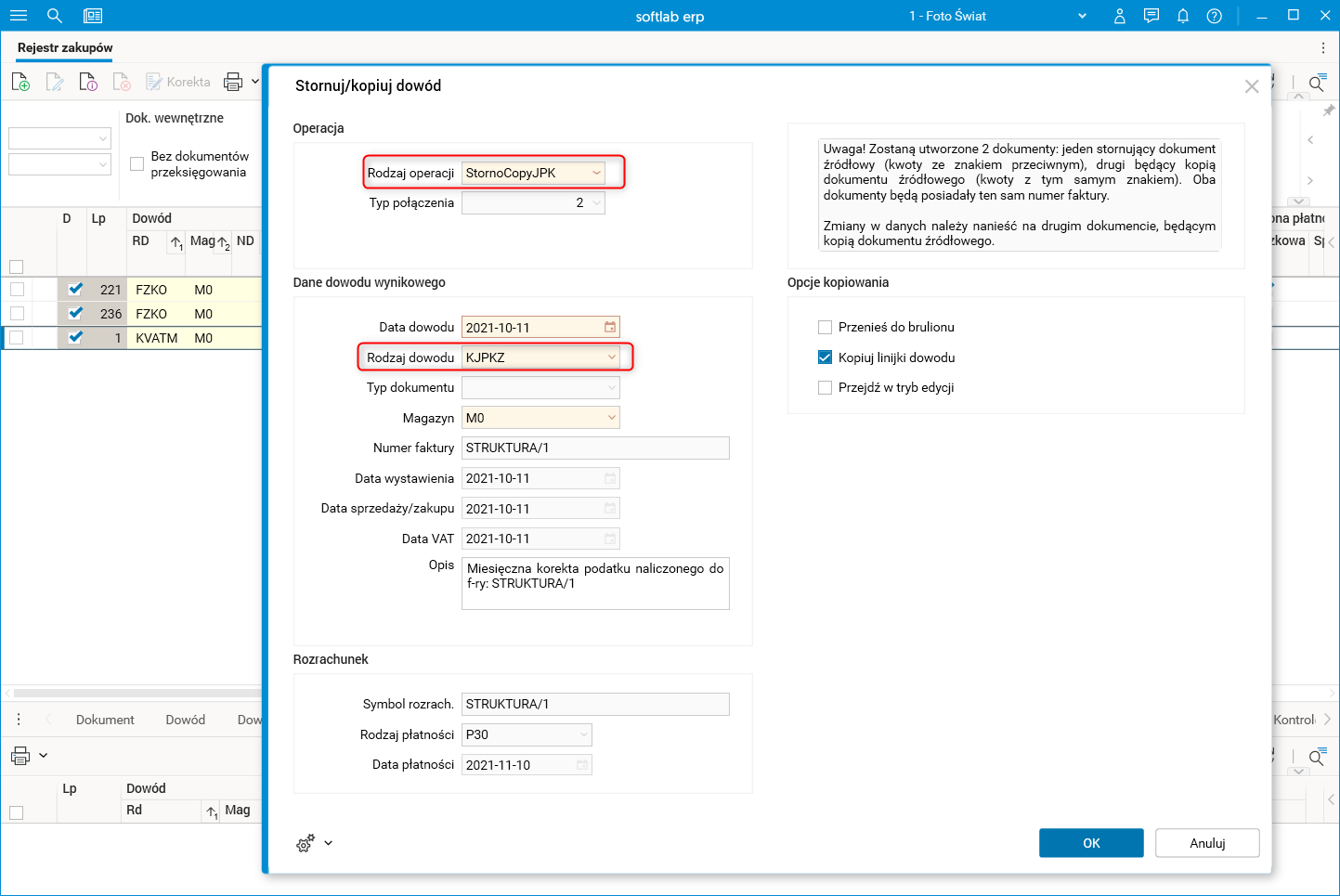This screenshot has height=896, width=1340.
Task: Switch to Dokument tab
Action: point(105,720)
